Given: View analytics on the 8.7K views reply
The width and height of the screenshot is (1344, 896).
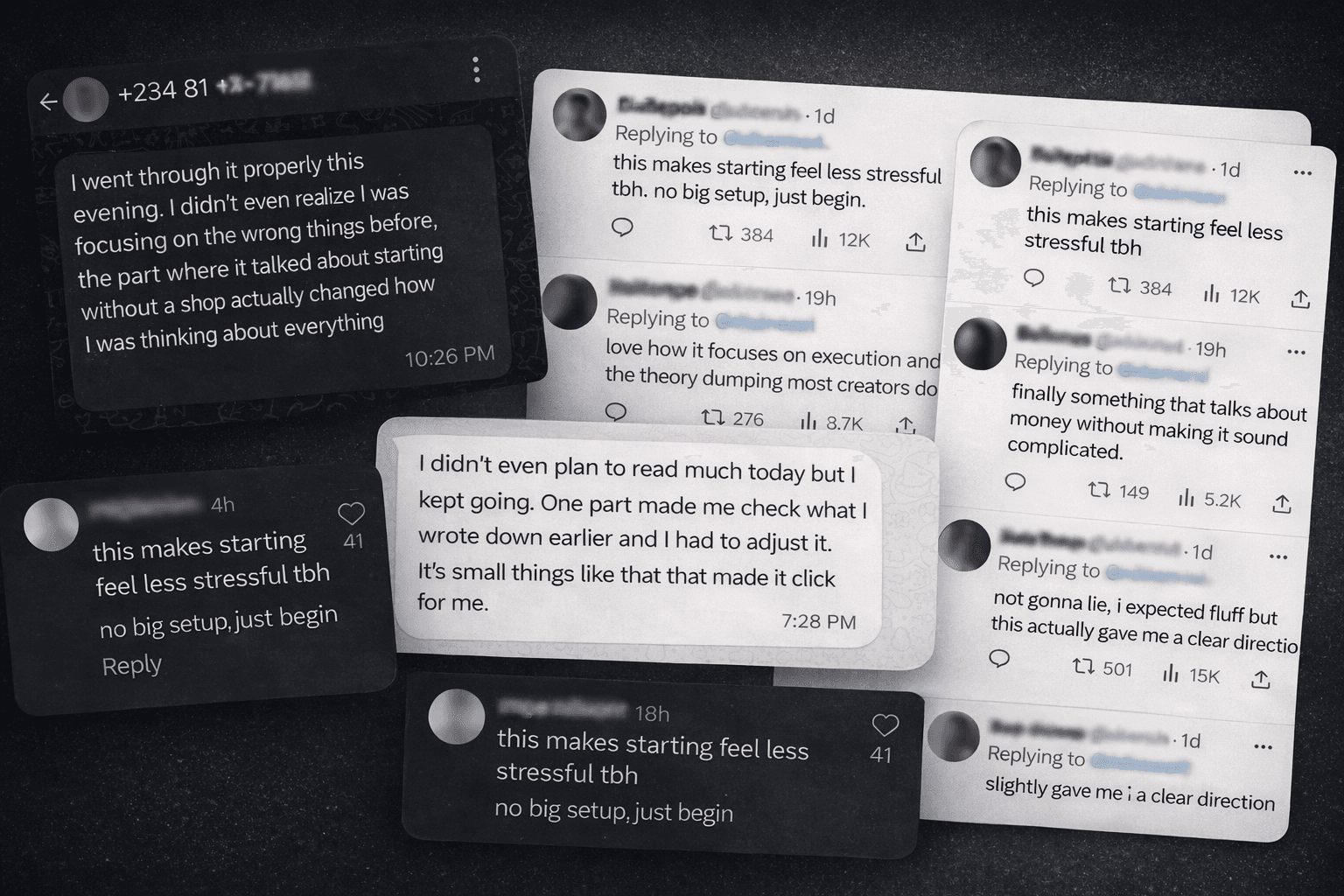Looking at the screenshot, I should [x=808, y=423].
